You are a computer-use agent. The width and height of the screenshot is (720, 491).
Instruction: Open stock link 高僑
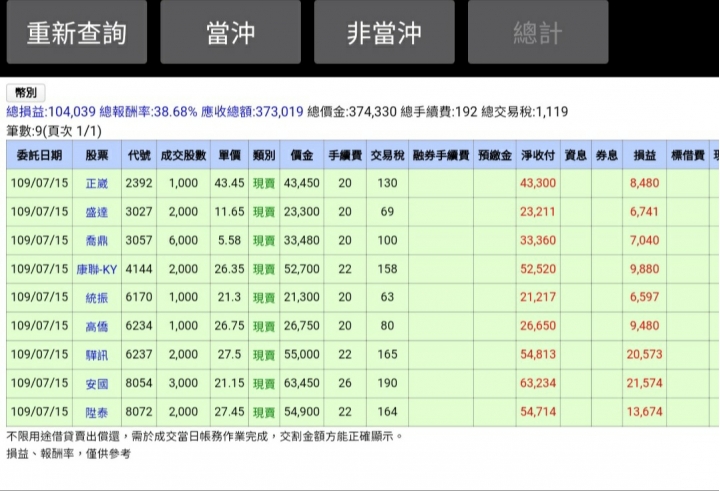click(x=97, y=326)
